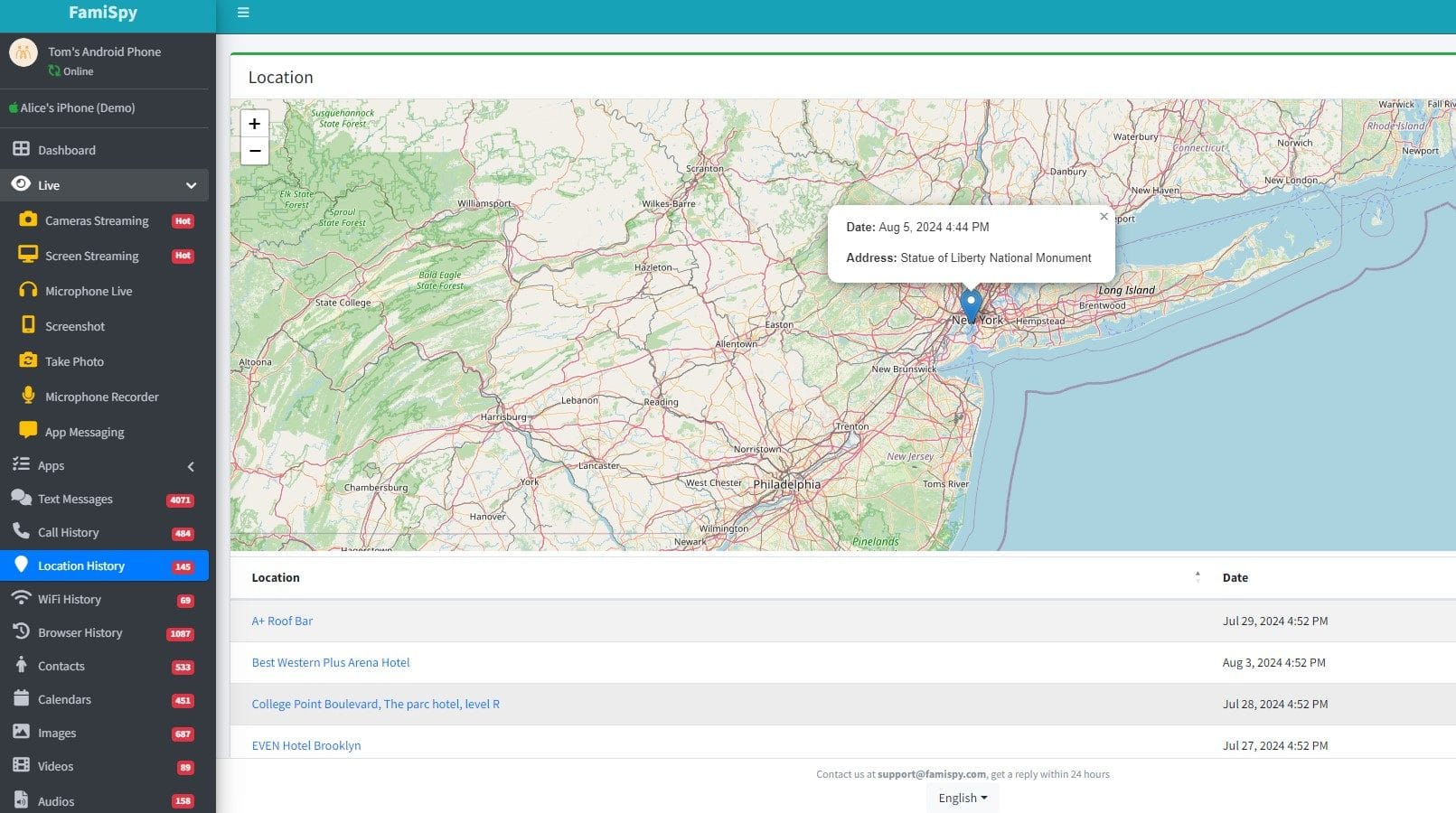1456x813 pixels.
Task: Open Microphone Live monitoring
Action: click(x=89, y=291)
